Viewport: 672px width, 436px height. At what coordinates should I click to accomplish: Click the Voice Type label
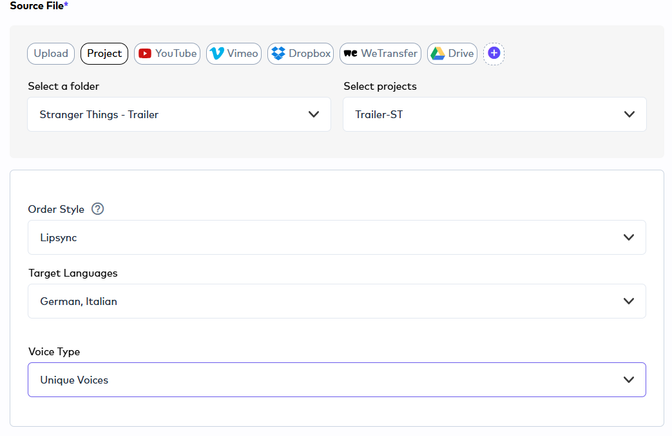point(54,352)
